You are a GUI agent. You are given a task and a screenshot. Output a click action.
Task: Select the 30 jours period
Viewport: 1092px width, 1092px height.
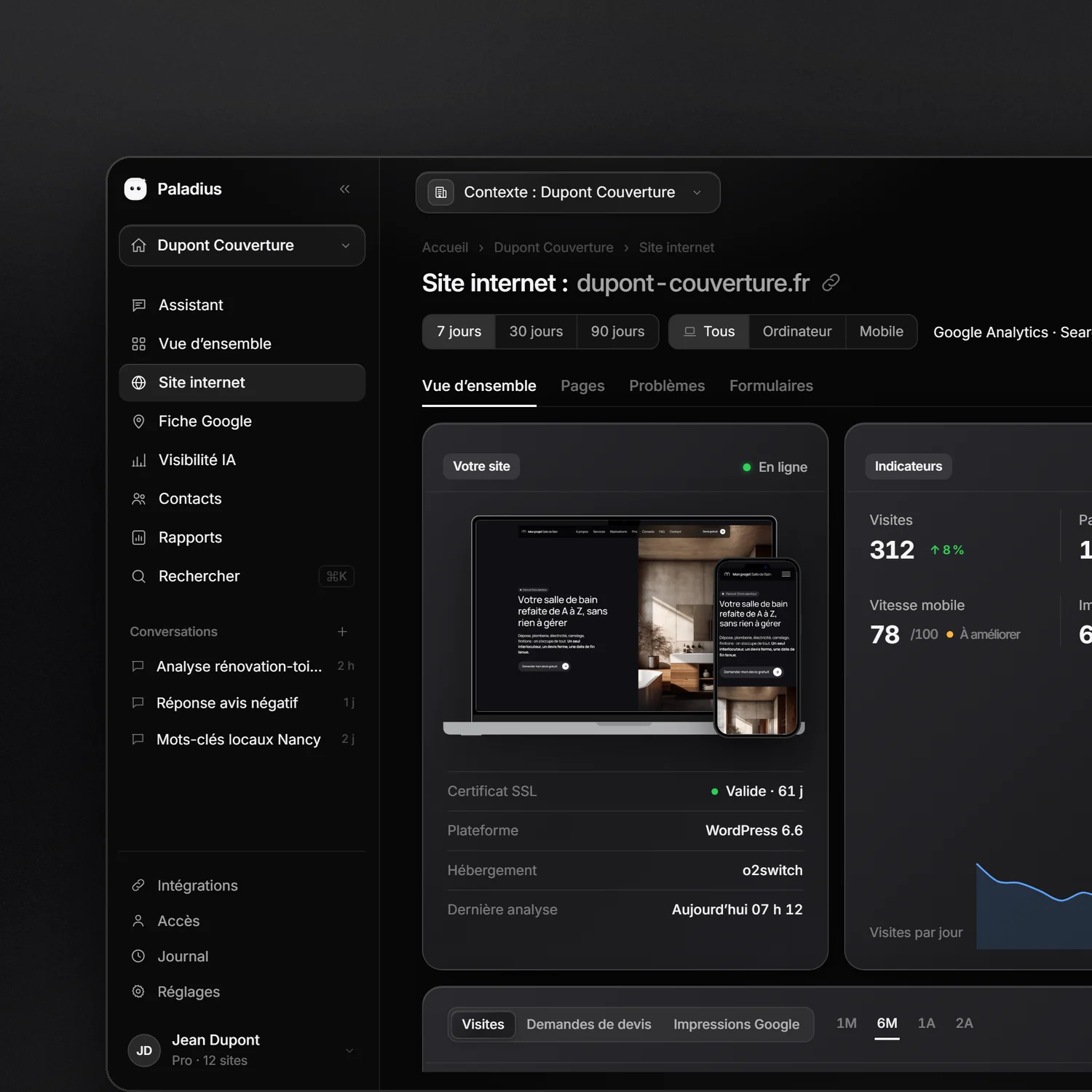(x=536, y=332)
